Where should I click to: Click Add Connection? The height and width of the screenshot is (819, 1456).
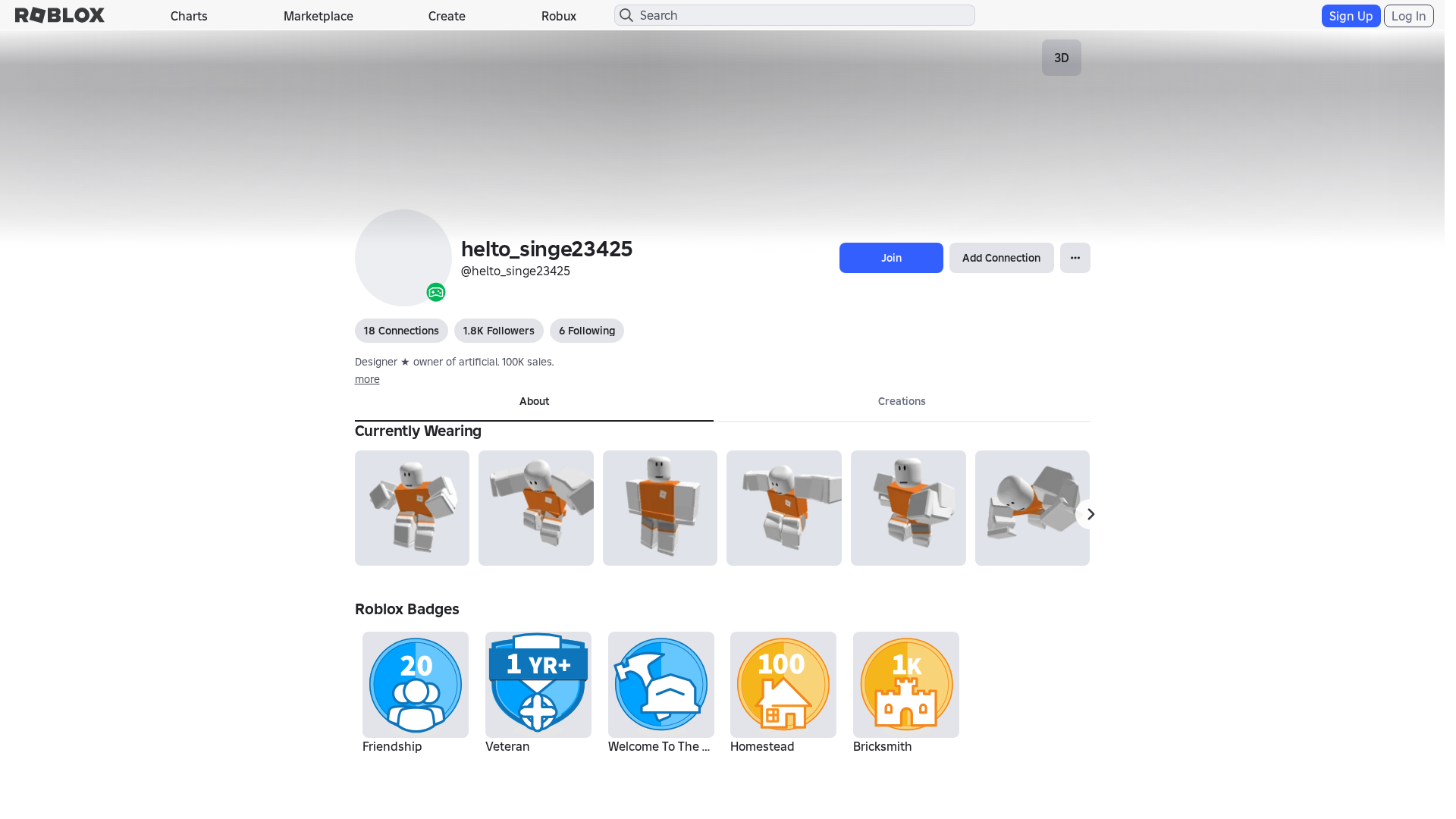click(x=1001, y=258)
